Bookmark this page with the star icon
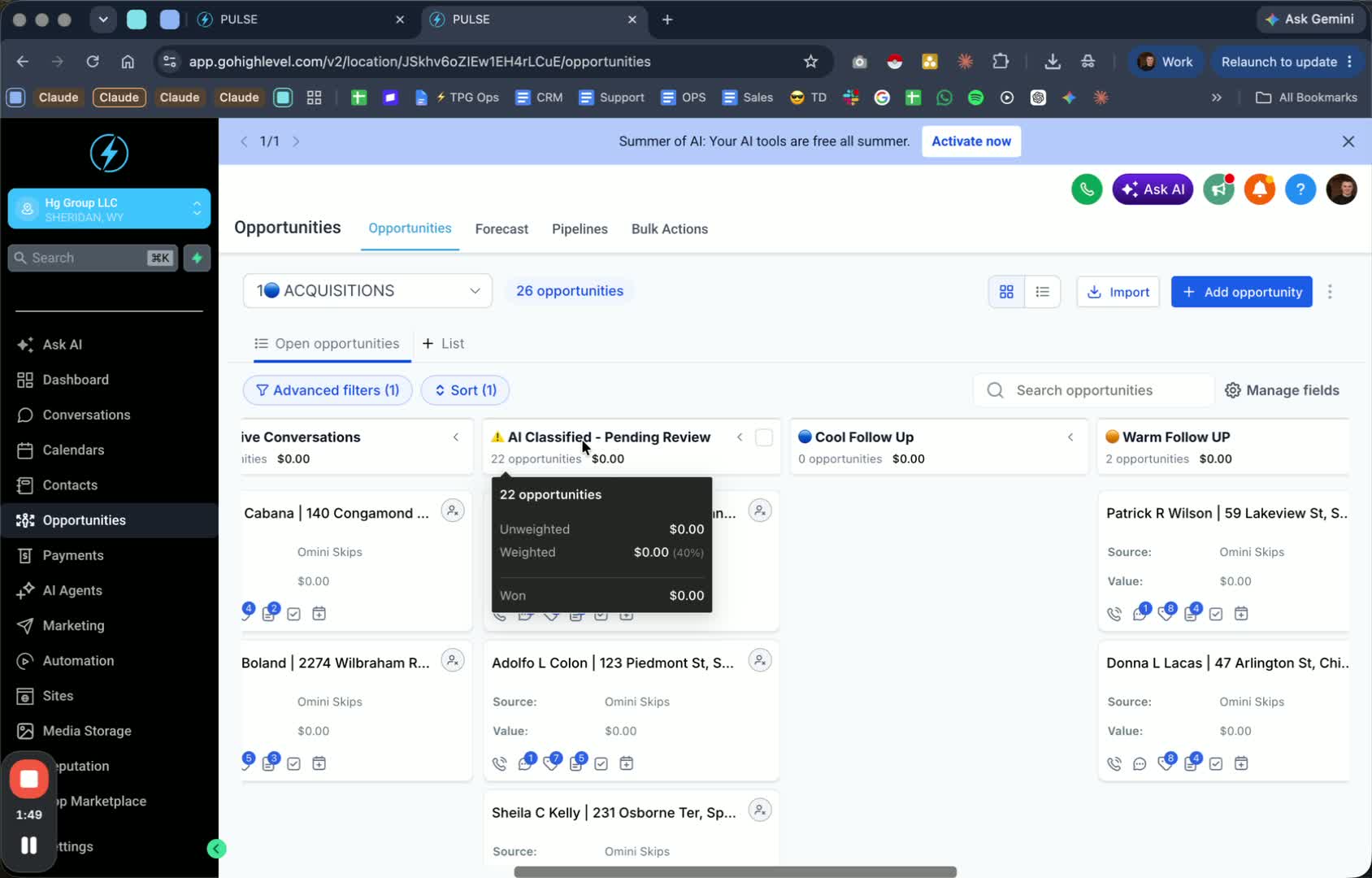 [x=810, y=62]
